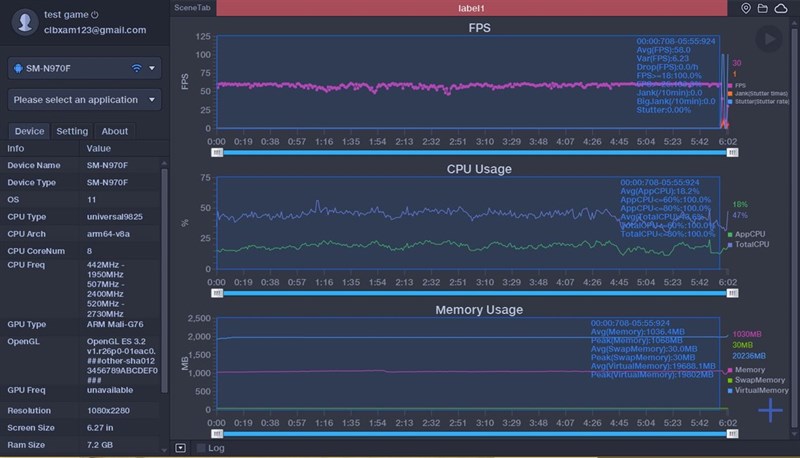Click the FPS chart's right range slider handle

click(732, 153)
